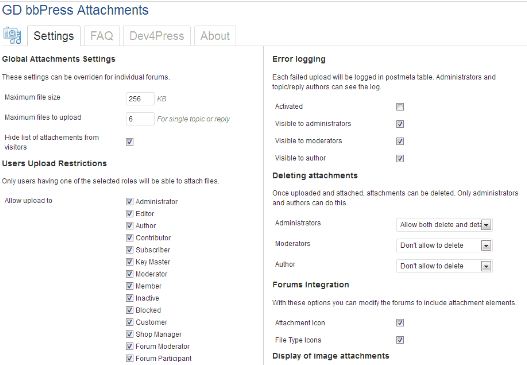Click the Maximum file size field
527x365 pixels.
[x=140, y=99]
